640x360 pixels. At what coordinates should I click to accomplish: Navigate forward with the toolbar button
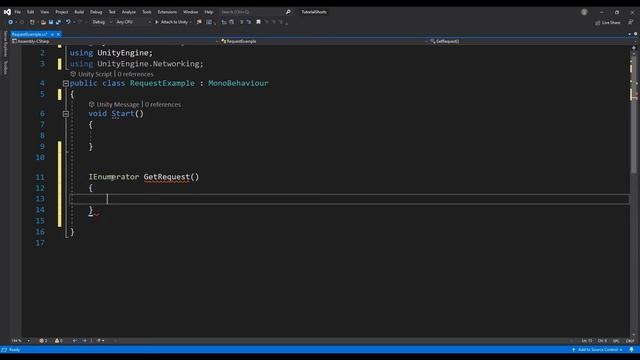[22, 22]
